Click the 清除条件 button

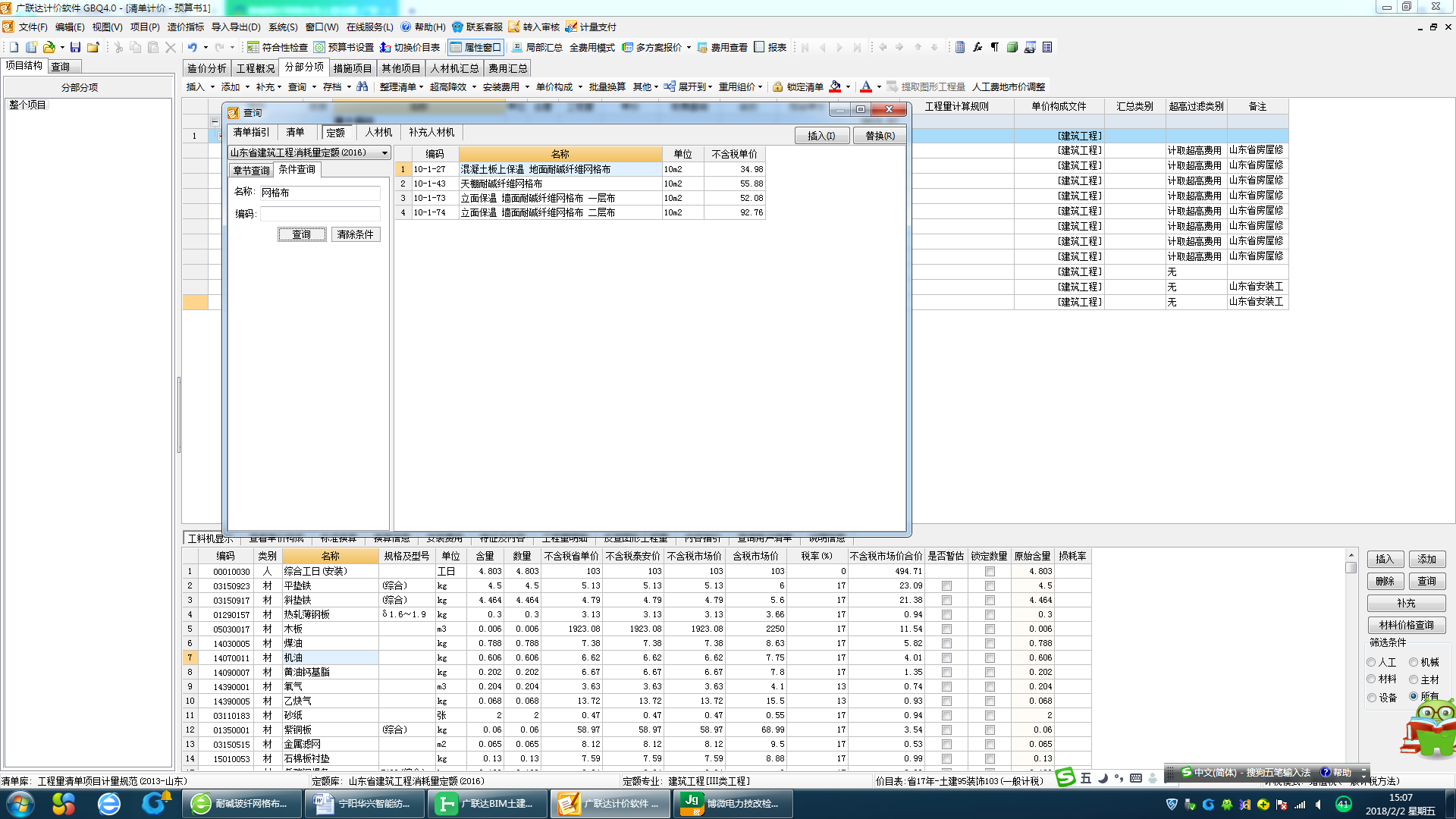[x=356, y=234]
